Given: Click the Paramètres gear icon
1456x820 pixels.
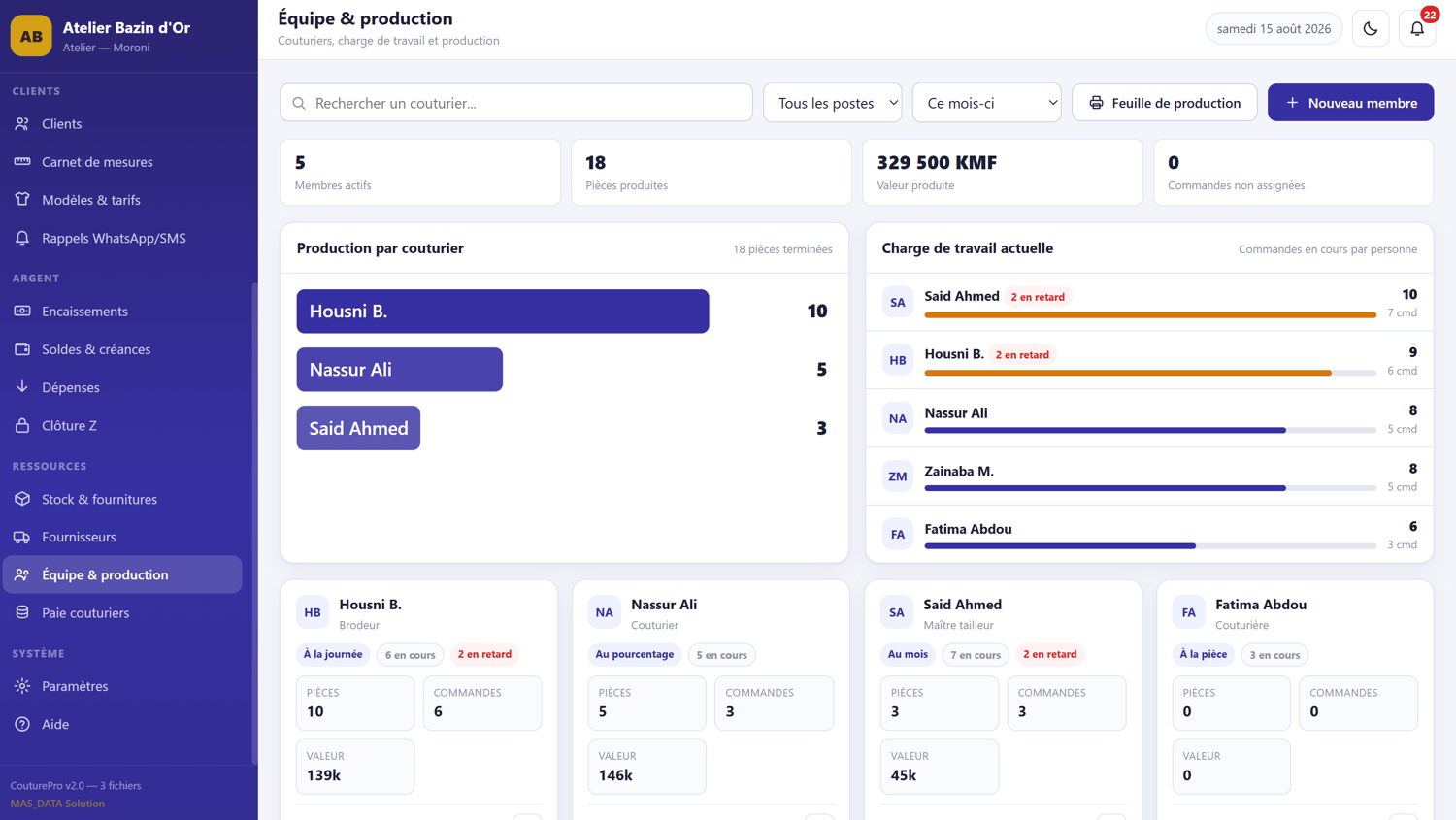Looking at the screenshot, I should coord(22,686).
